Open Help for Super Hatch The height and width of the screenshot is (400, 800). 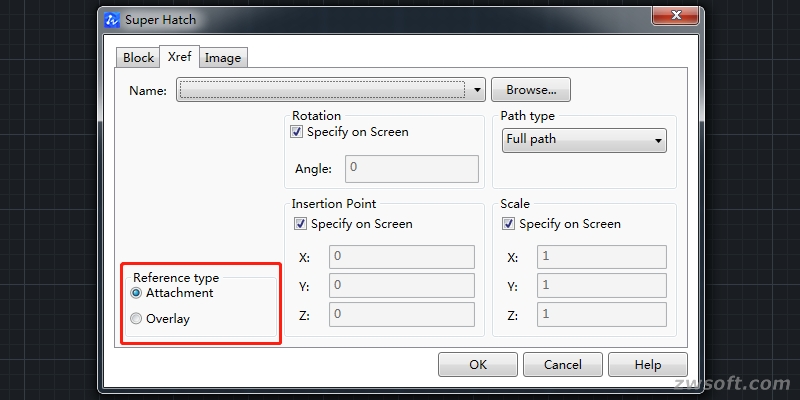(x=648, y=365)
